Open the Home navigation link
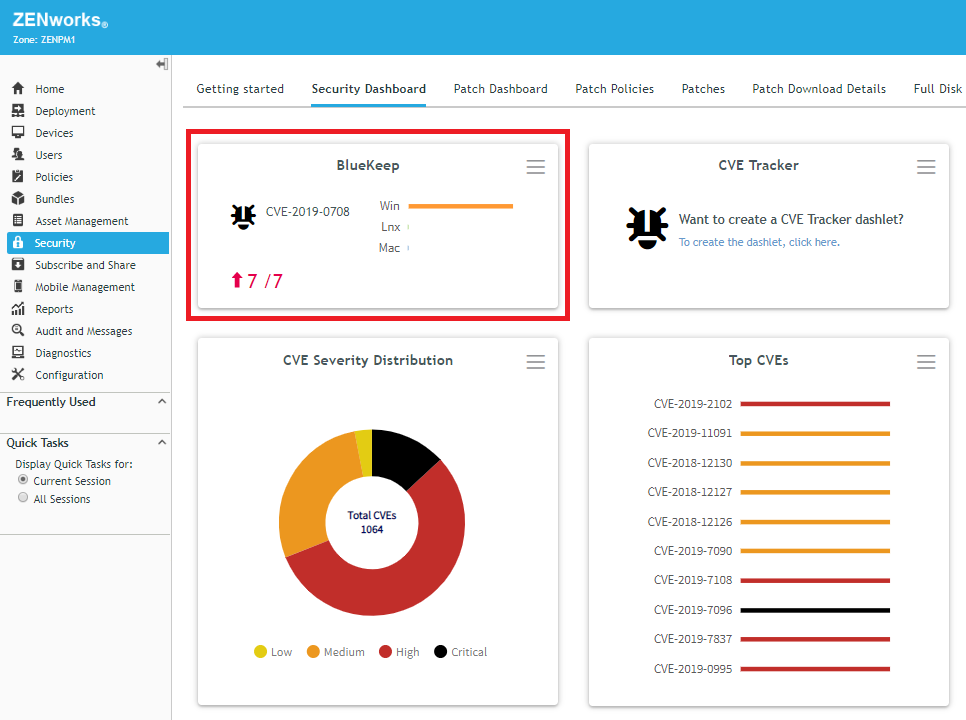This screenshot has height=720, width=966. [50, 89]
